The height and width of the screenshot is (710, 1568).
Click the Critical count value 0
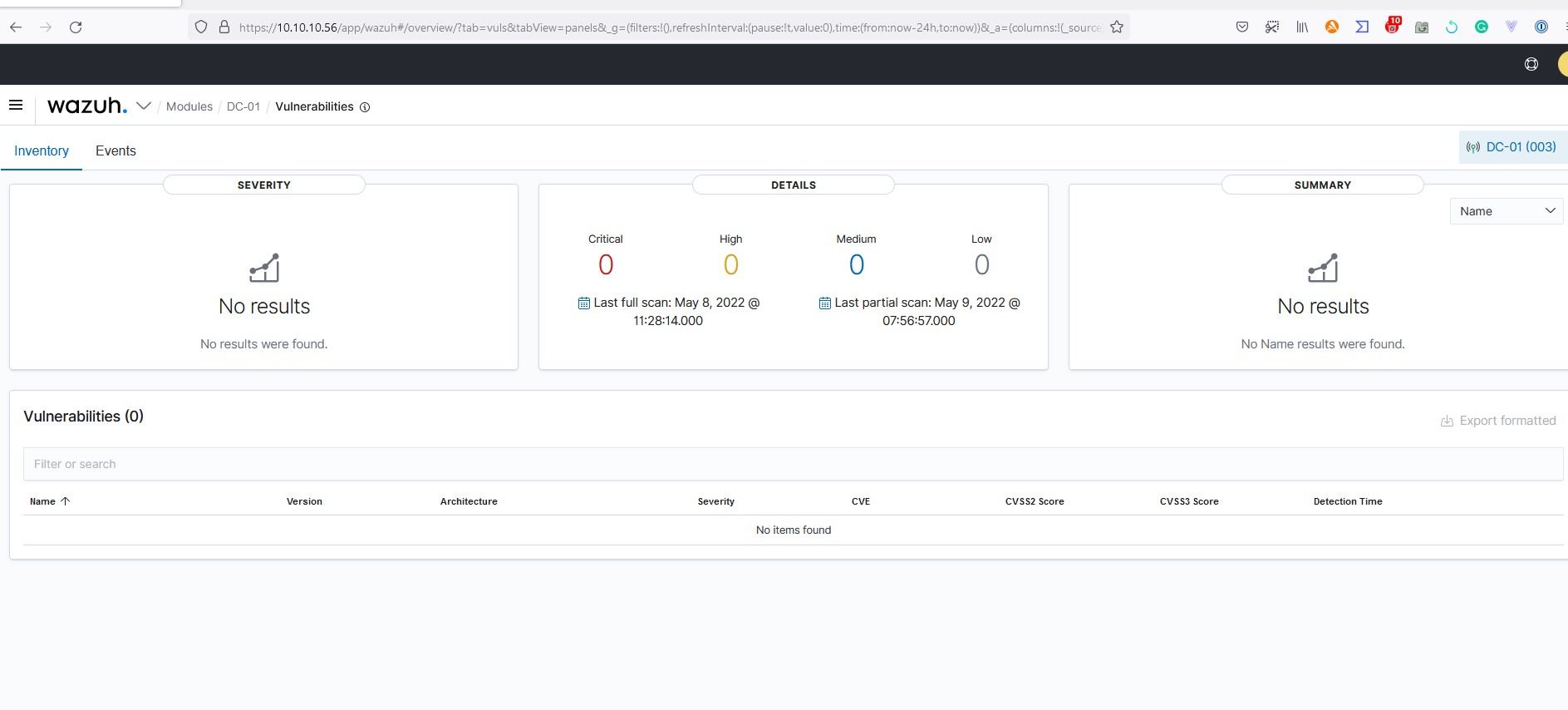coord(606,264)
